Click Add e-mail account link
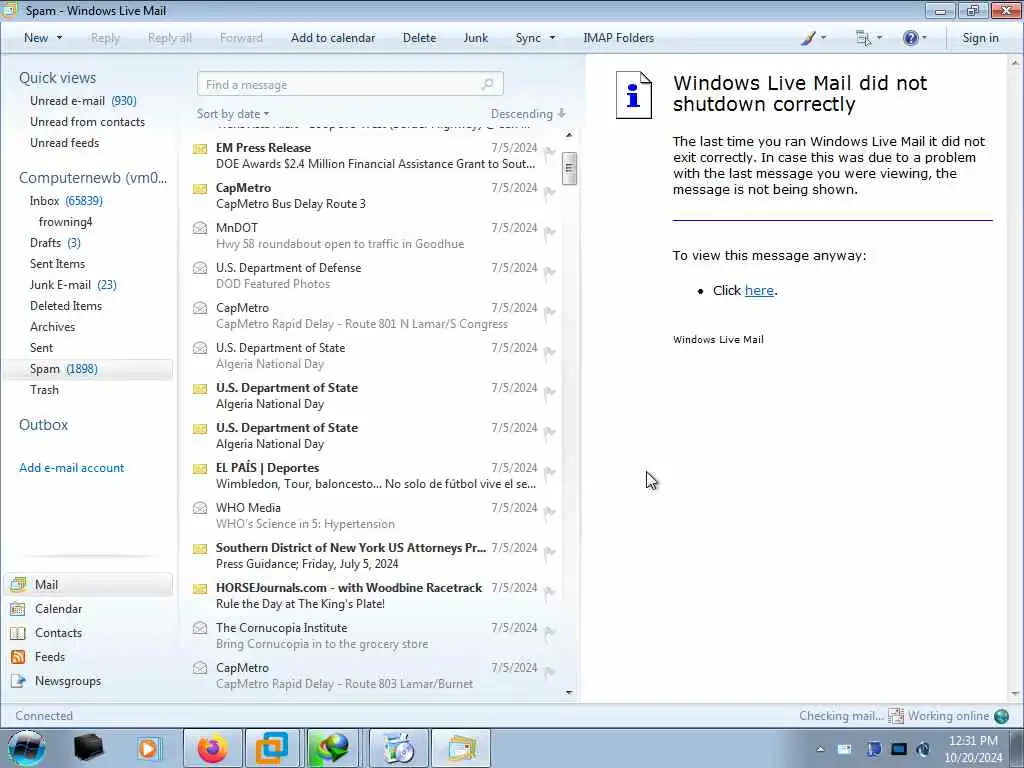 click(x=71, y=468)
